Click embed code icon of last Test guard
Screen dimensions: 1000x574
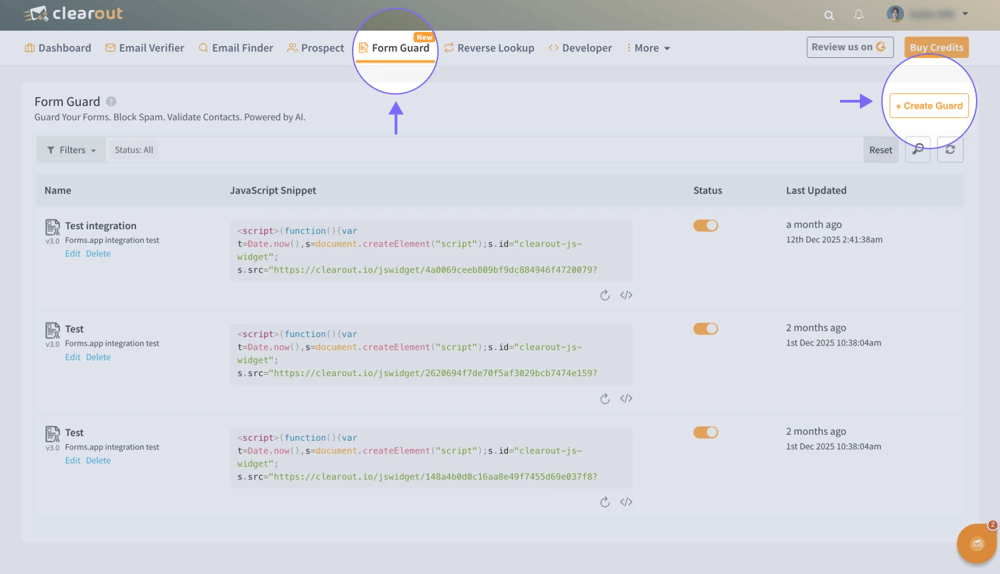coord(626,502)
